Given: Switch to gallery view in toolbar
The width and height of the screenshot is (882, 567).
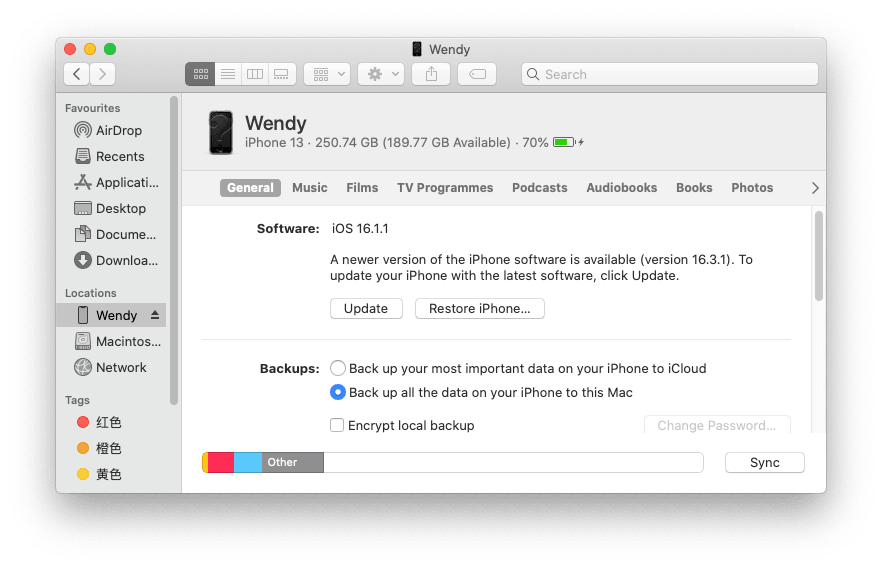Looking at the screenshot, I should [x=281, y=74].
